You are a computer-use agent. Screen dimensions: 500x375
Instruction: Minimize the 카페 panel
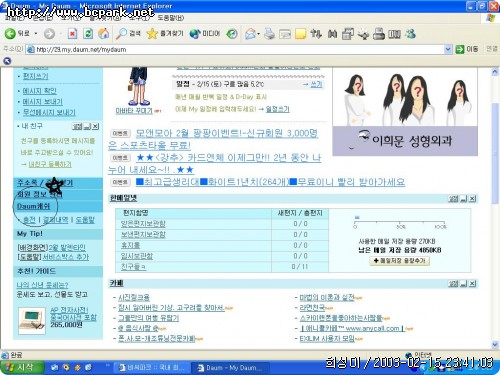[x=463, y=284]
